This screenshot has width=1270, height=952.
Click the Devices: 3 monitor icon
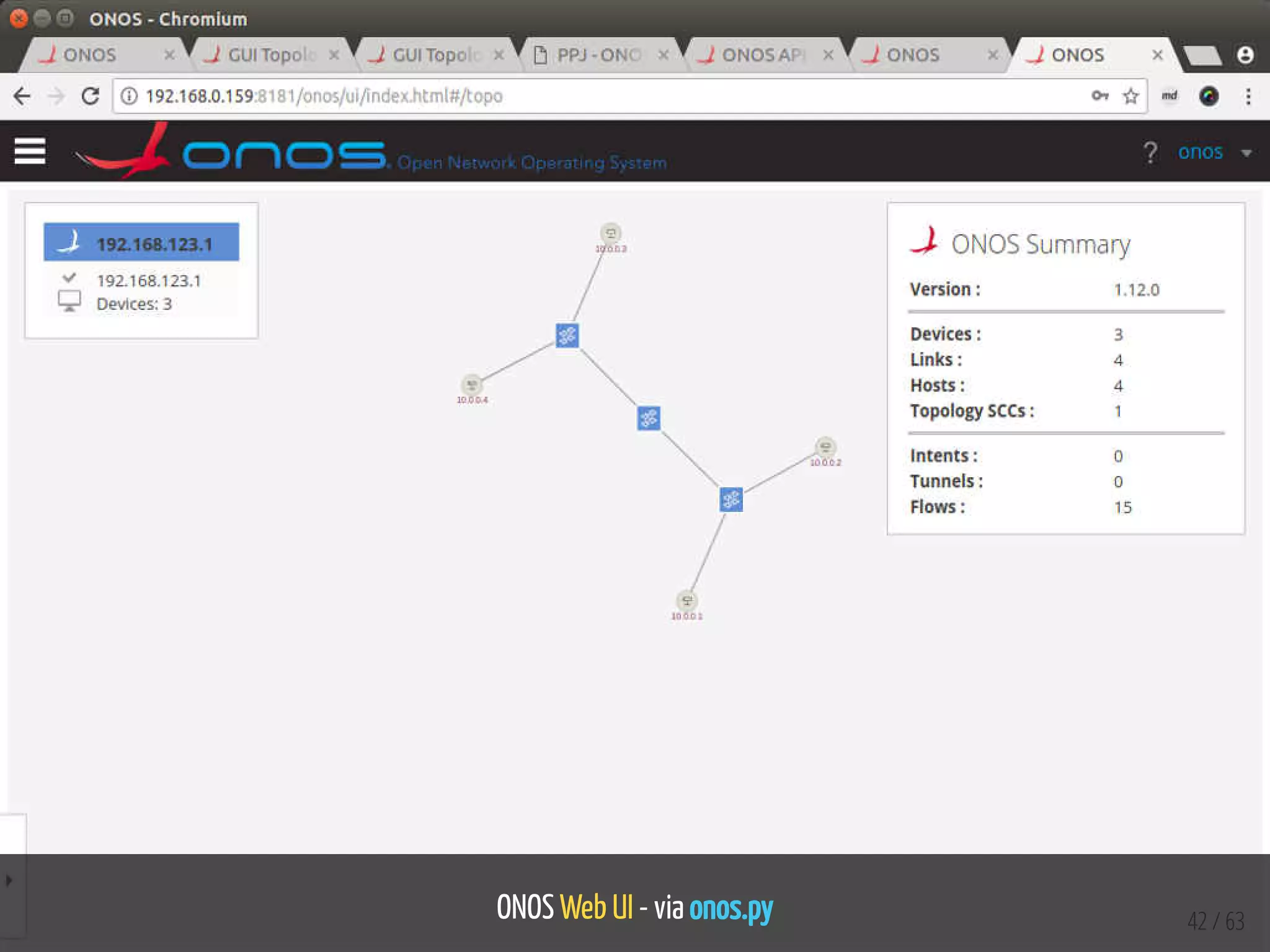tap(69, 302)
